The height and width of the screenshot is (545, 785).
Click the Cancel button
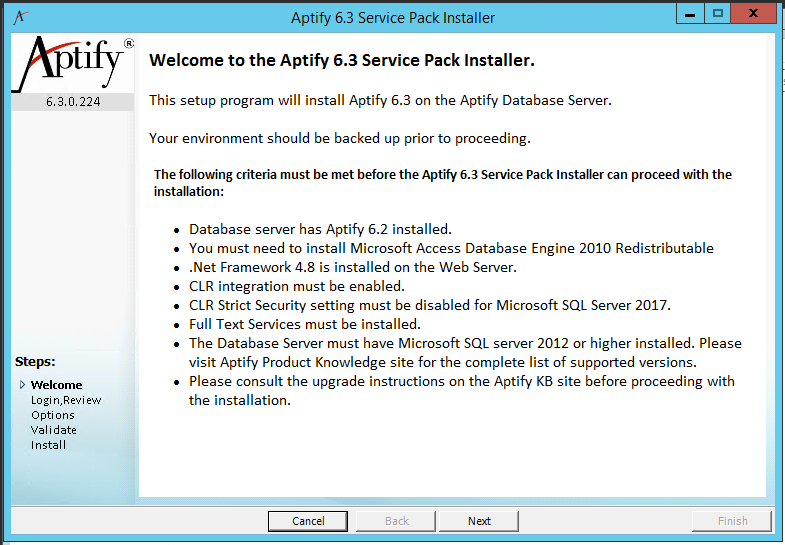(x=308, y=521)
